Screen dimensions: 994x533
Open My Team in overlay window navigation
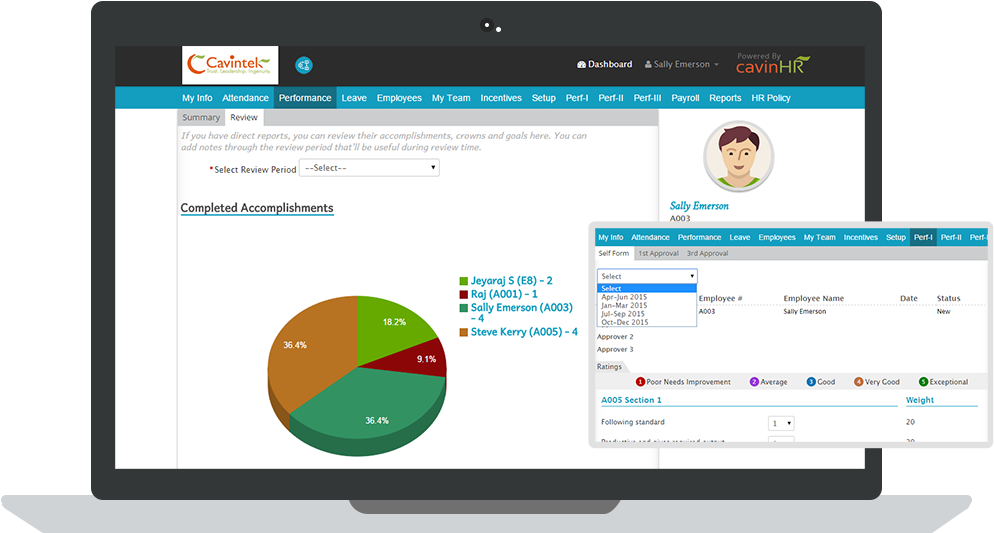[x=820, y=237]
